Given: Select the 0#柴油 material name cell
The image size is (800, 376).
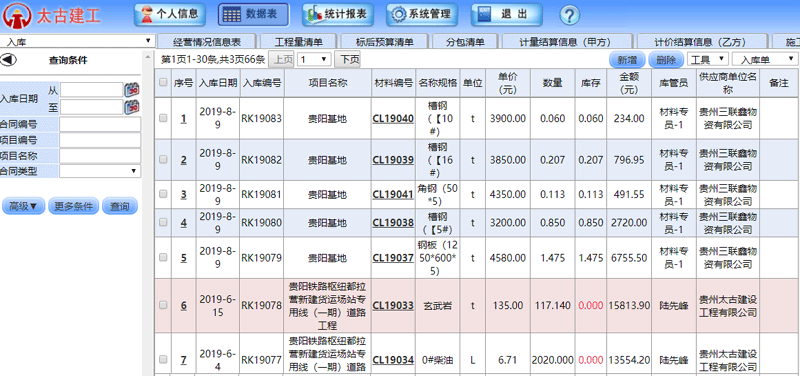Looking at the screenshot, I should click(x=438, y=360).
